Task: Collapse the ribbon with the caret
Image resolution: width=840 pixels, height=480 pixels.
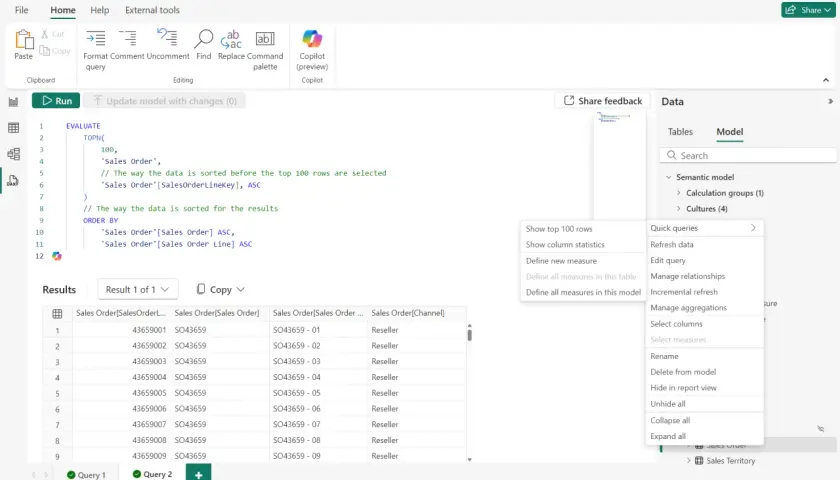Action: (x=826, y=80)
